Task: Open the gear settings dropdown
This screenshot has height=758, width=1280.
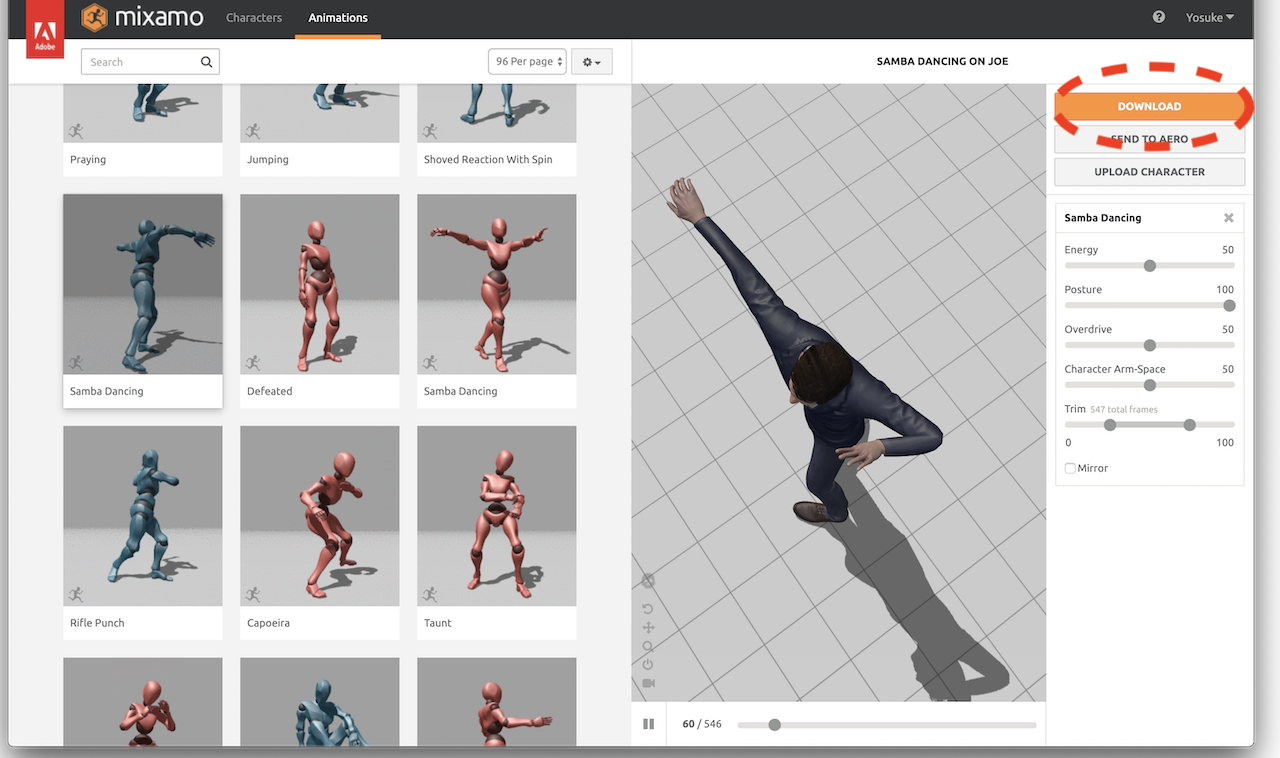Action: [592, 62]
